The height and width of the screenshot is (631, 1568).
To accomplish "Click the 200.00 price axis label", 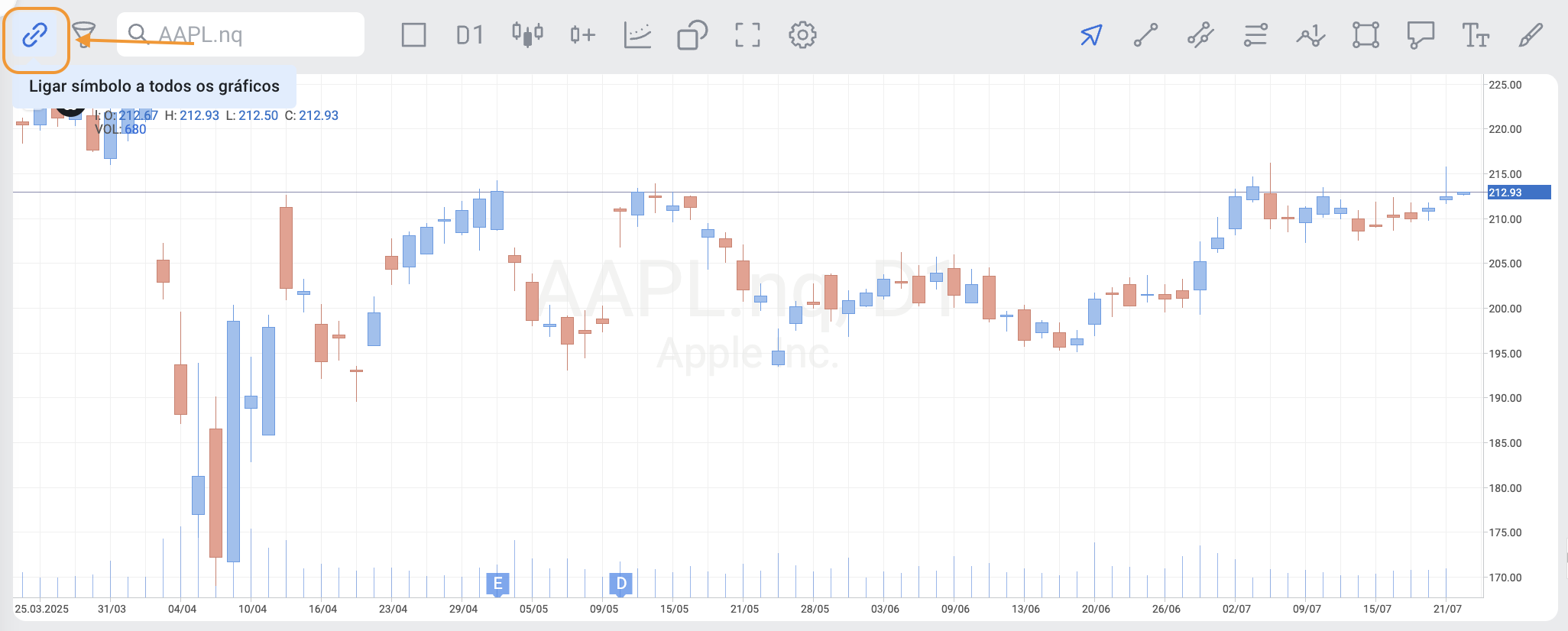I will coord(1505,309).
